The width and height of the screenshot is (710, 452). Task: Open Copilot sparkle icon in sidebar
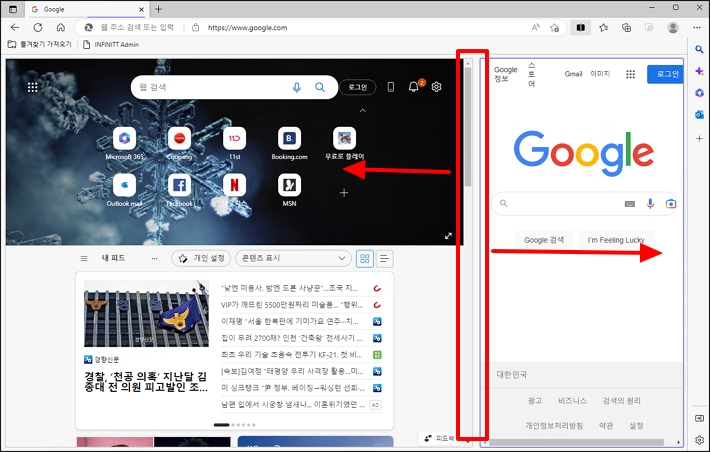click(x=699, y=71)
